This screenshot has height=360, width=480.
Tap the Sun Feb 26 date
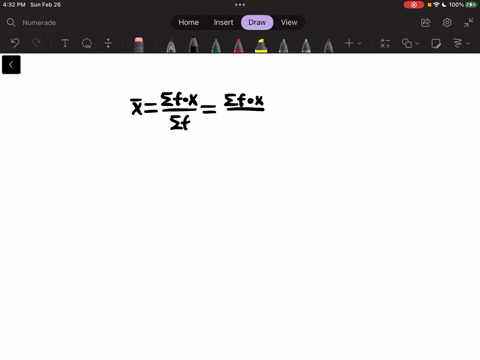45,5
